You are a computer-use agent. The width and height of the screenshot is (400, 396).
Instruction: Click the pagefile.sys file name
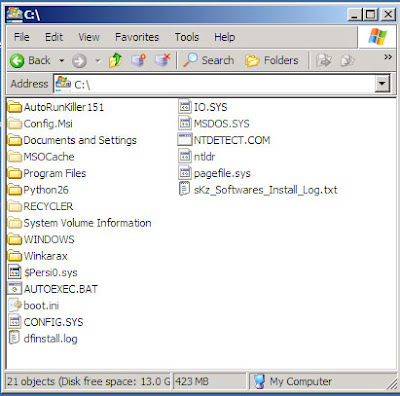pos(222,173)
